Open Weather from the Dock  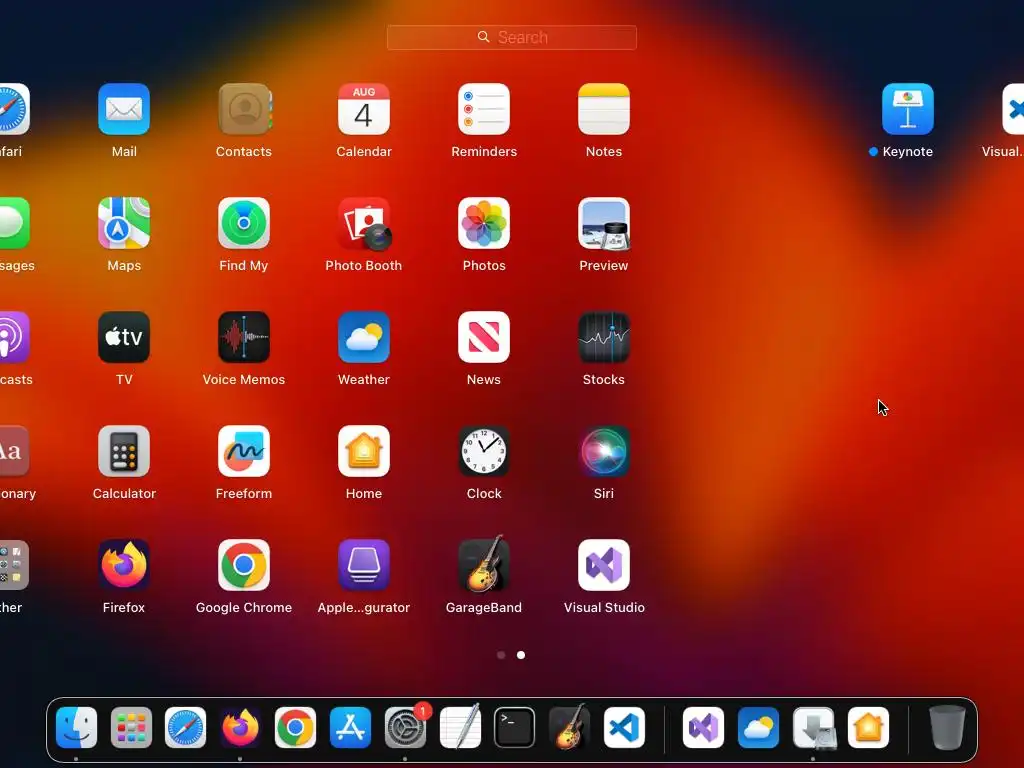(758, 728)
